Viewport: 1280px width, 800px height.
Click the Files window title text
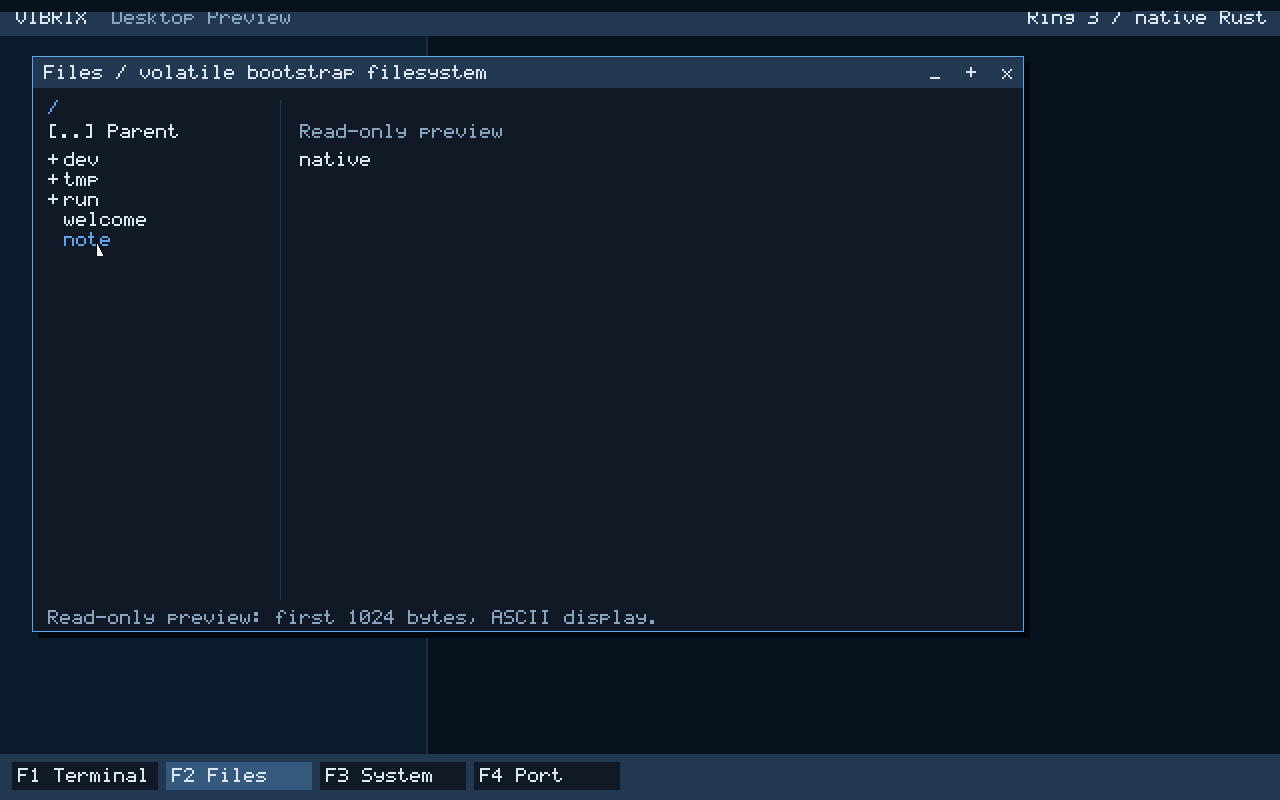click(265, 73)
